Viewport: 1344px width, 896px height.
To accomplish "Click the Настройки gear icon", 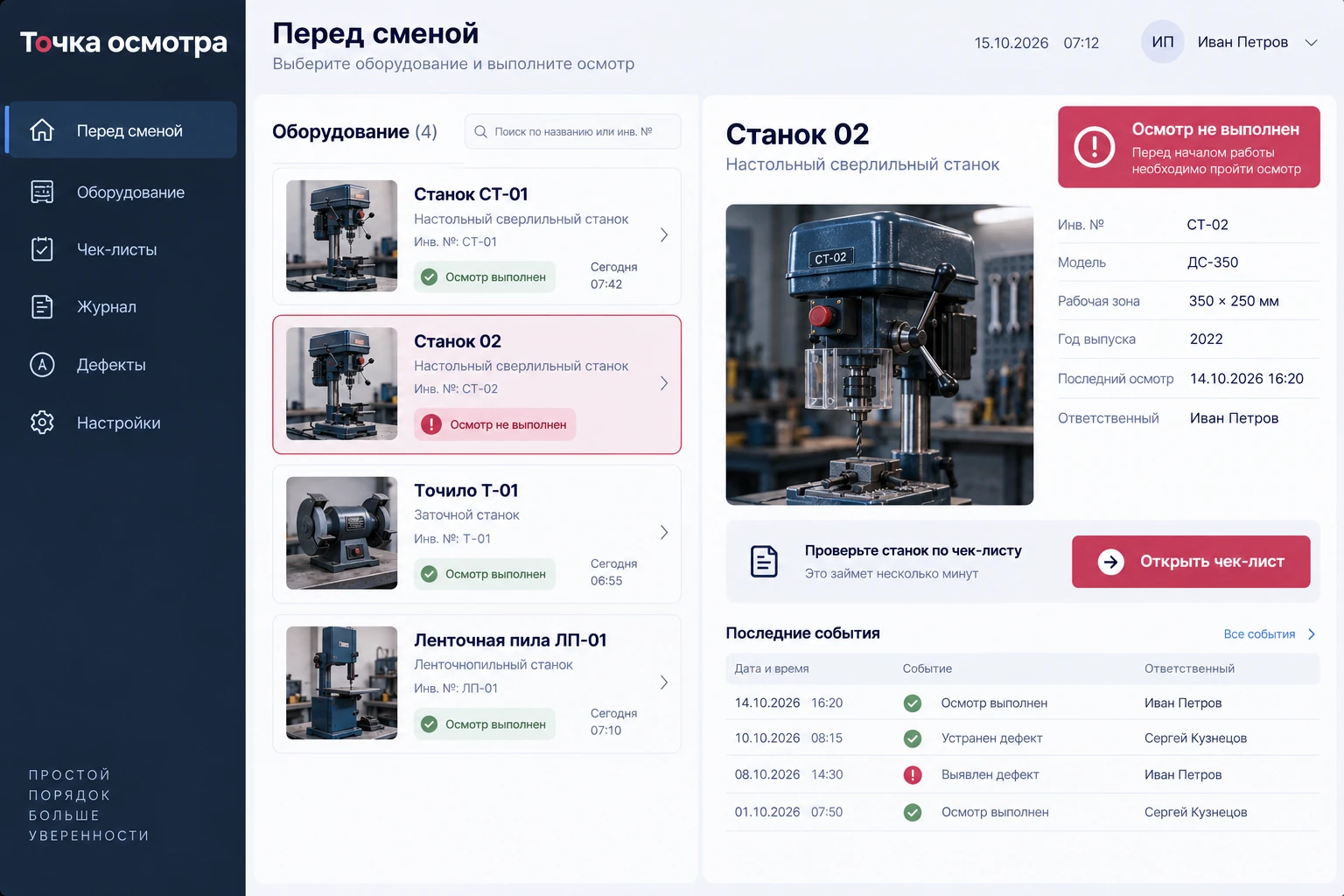I will coord(42,423).
